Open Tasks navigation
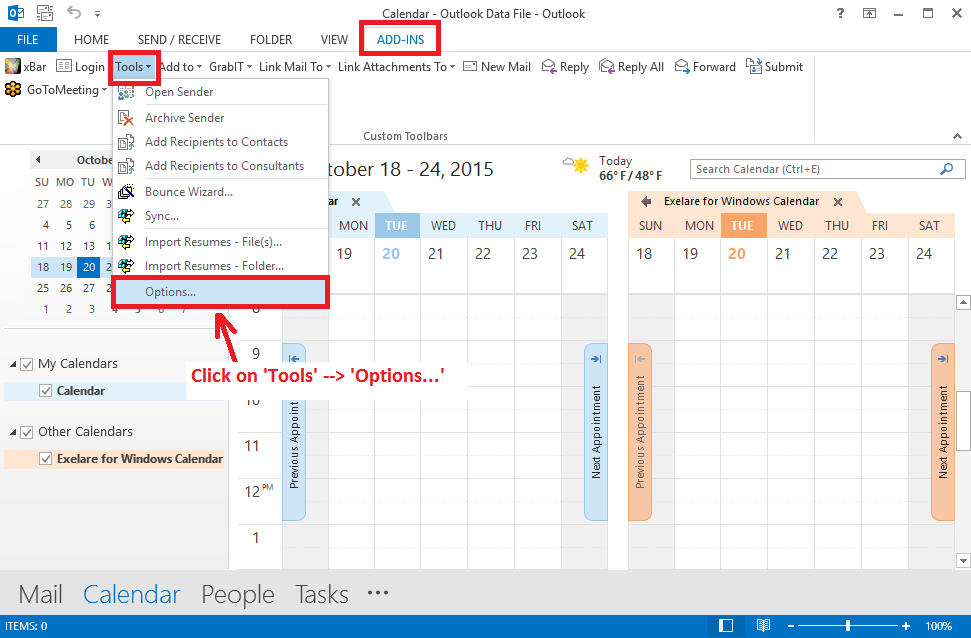 pyautogui.click(x=321, y=595)
